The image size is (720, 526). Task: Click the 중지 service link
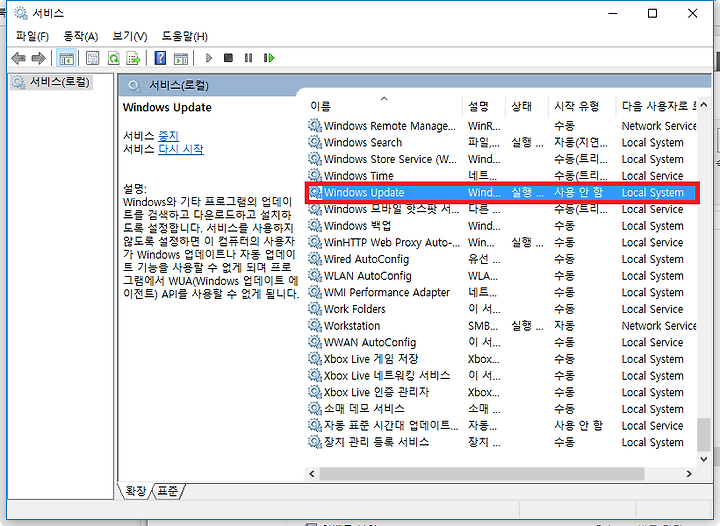(x=168, y=136)
